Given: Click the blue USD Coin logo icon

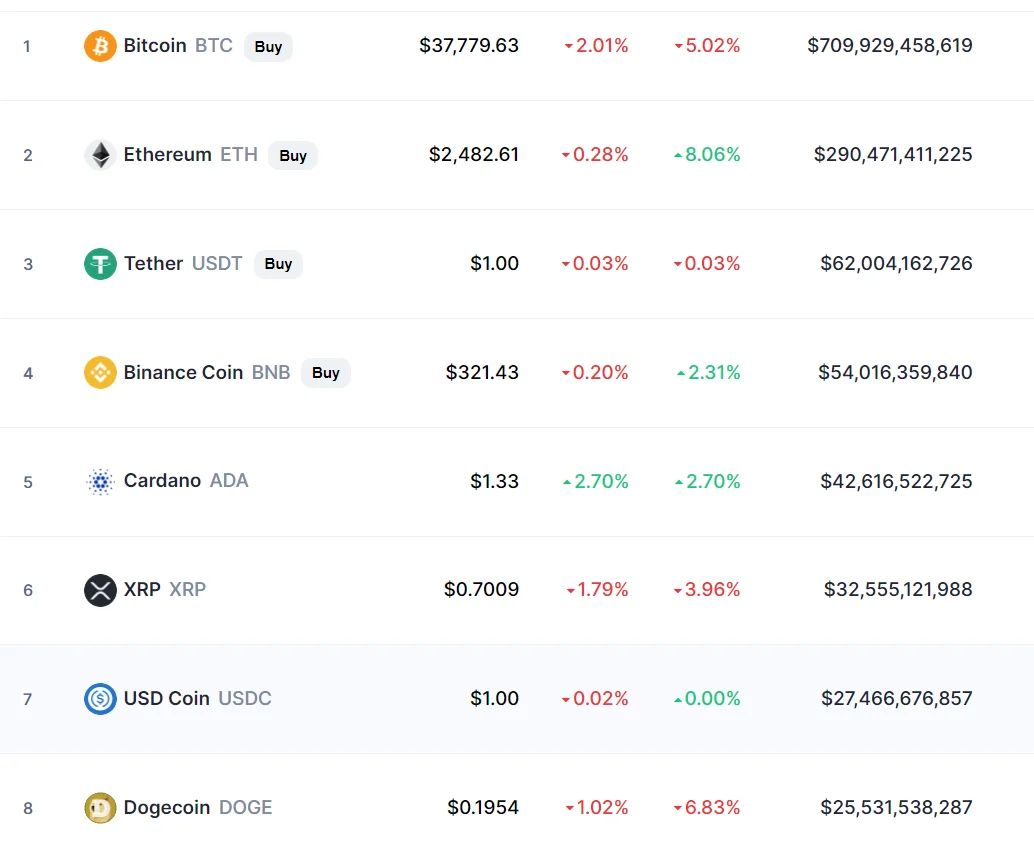Looking at the screenshot, I should coord(100,699).
